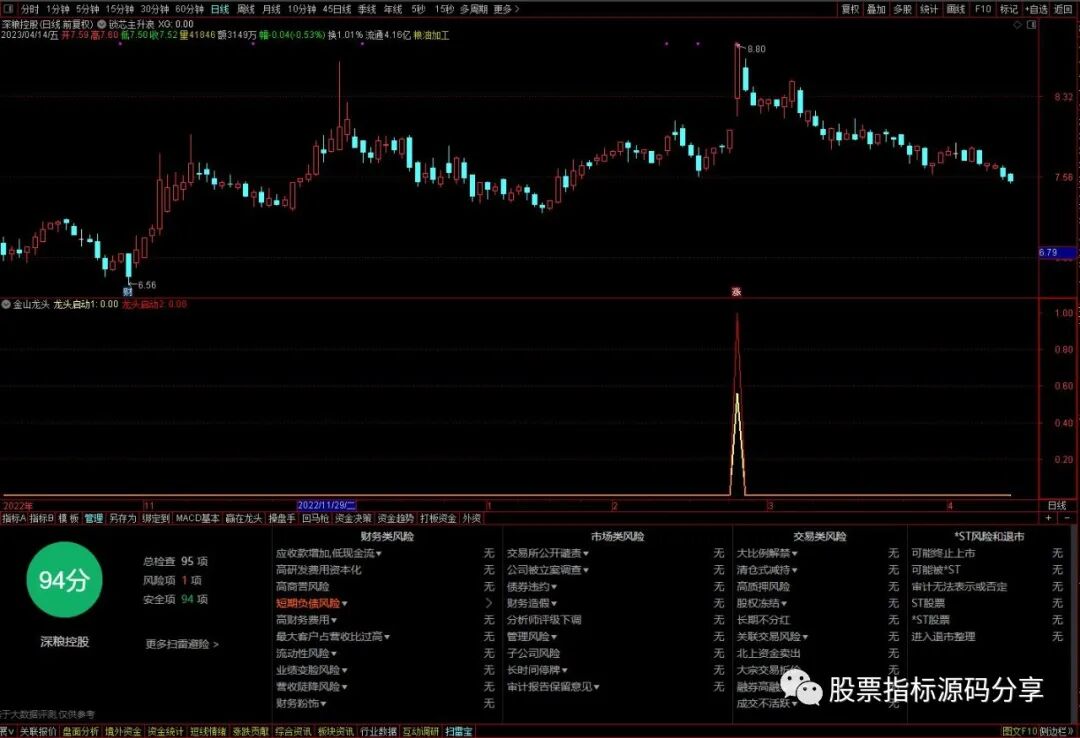The width and height of the screenshot is (1080, 738).
Task: Click the diamond icon above the price axis
Action: tap(1018, 25)
